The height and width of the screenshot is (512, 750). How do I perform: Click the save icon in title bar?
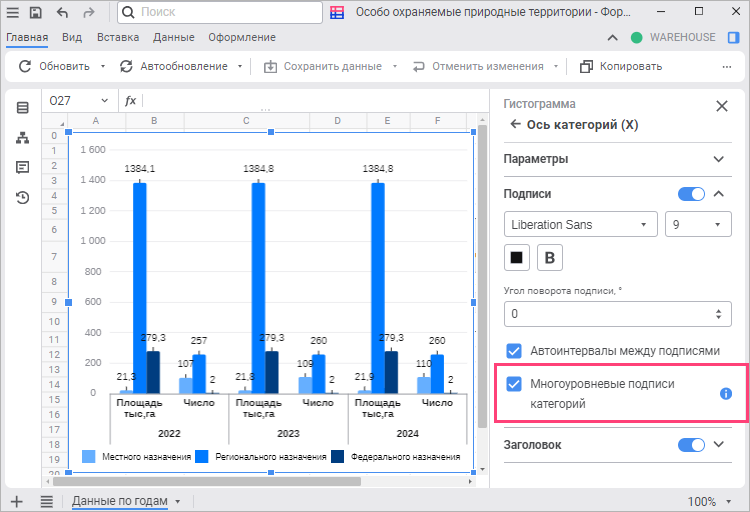click(36, 12)
